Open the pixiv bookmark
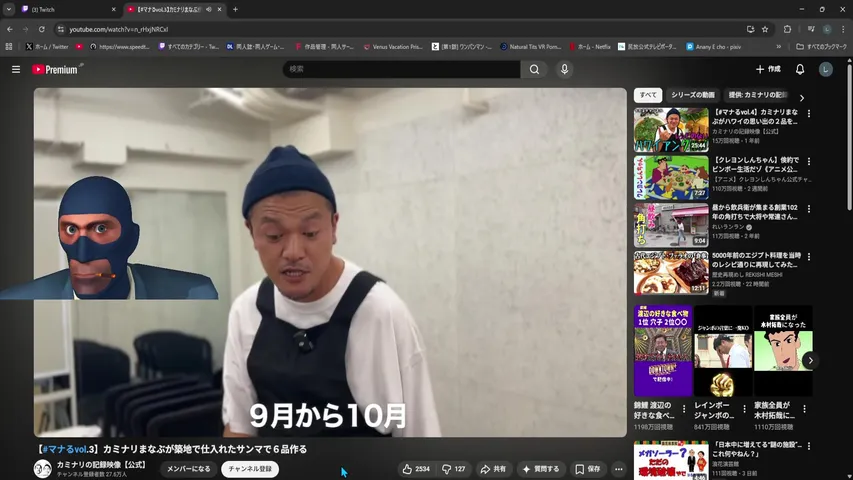The height and width of the screenshot is (480, 853). [x=713, y=47]
